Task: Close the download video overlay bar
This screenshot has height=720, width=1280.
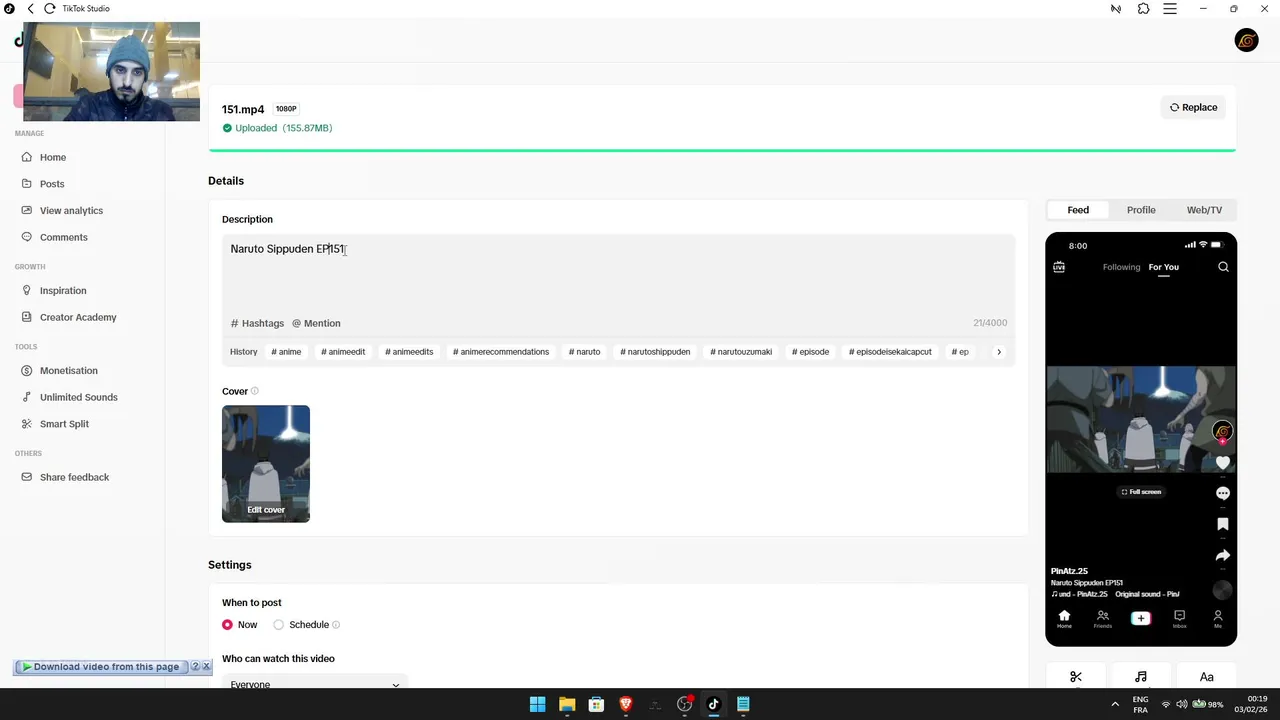Action: point(206,667)
